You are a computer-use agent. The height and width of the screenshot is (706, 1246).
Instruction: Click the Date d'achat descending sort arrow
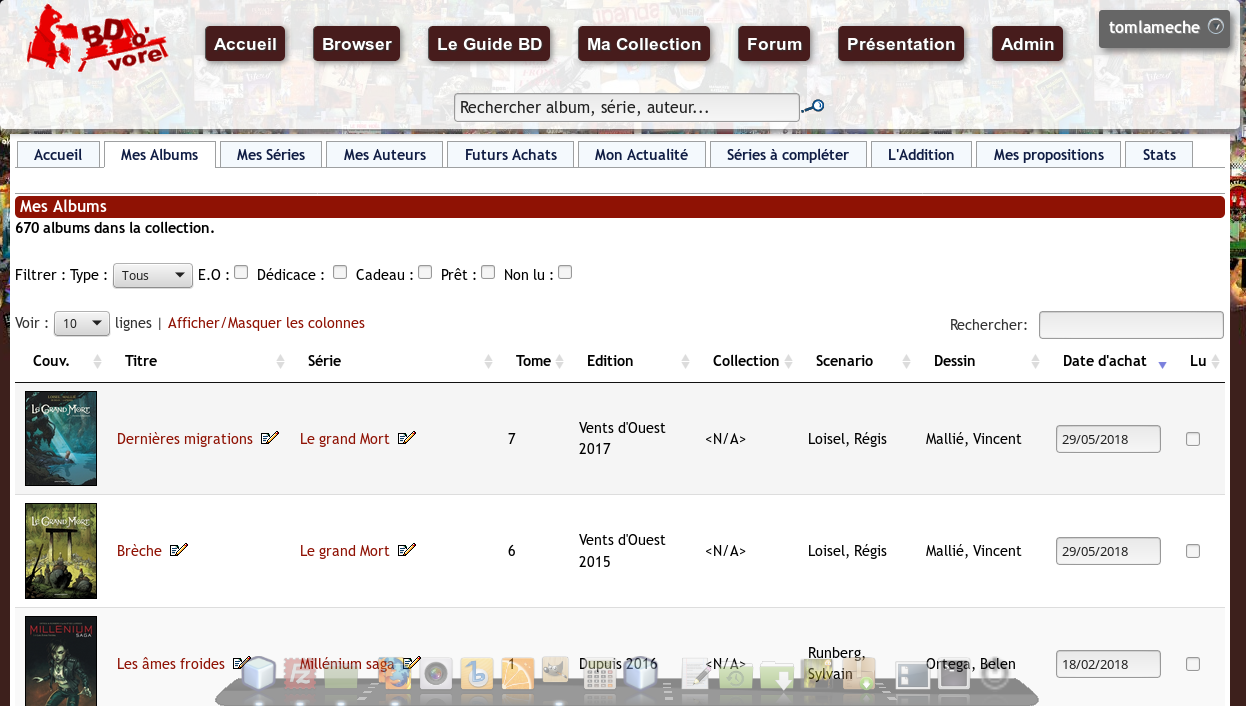1162,365
